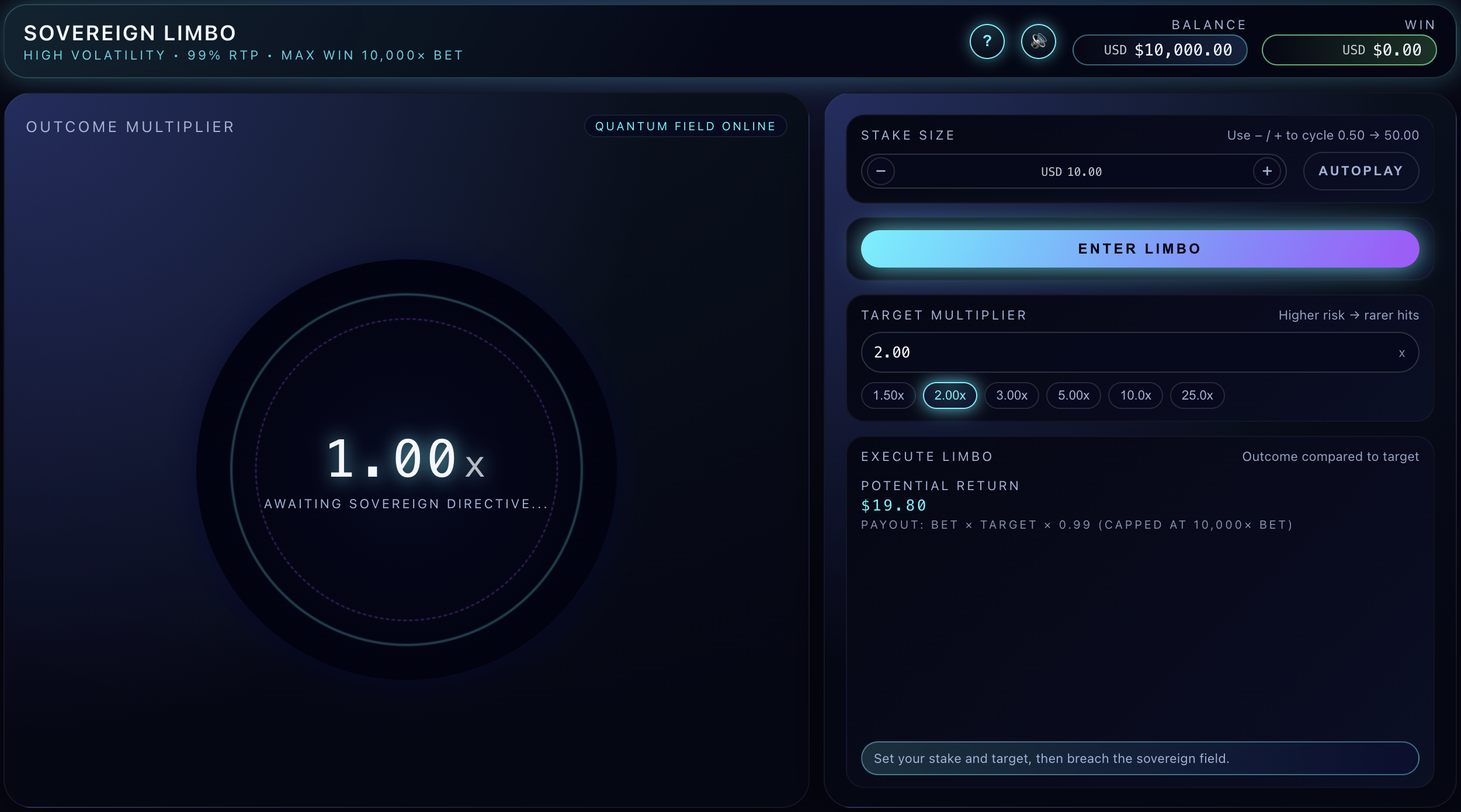The height and width of the screenshot is (812, 1461).
Task: Click the $19.80 potential return value
Action: click(893, 505)
